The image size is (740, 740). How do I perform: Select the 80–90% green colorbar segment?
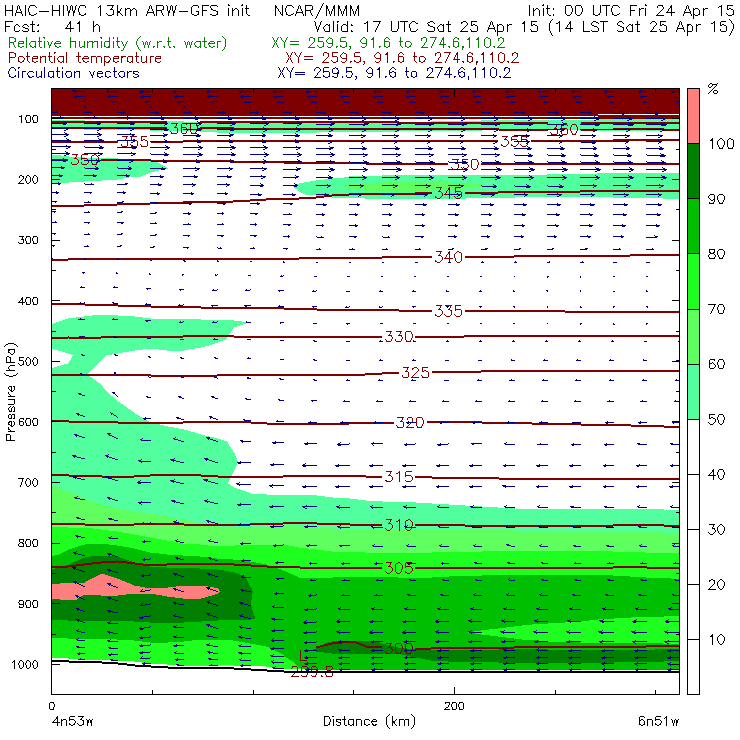(x=693, y=226)
